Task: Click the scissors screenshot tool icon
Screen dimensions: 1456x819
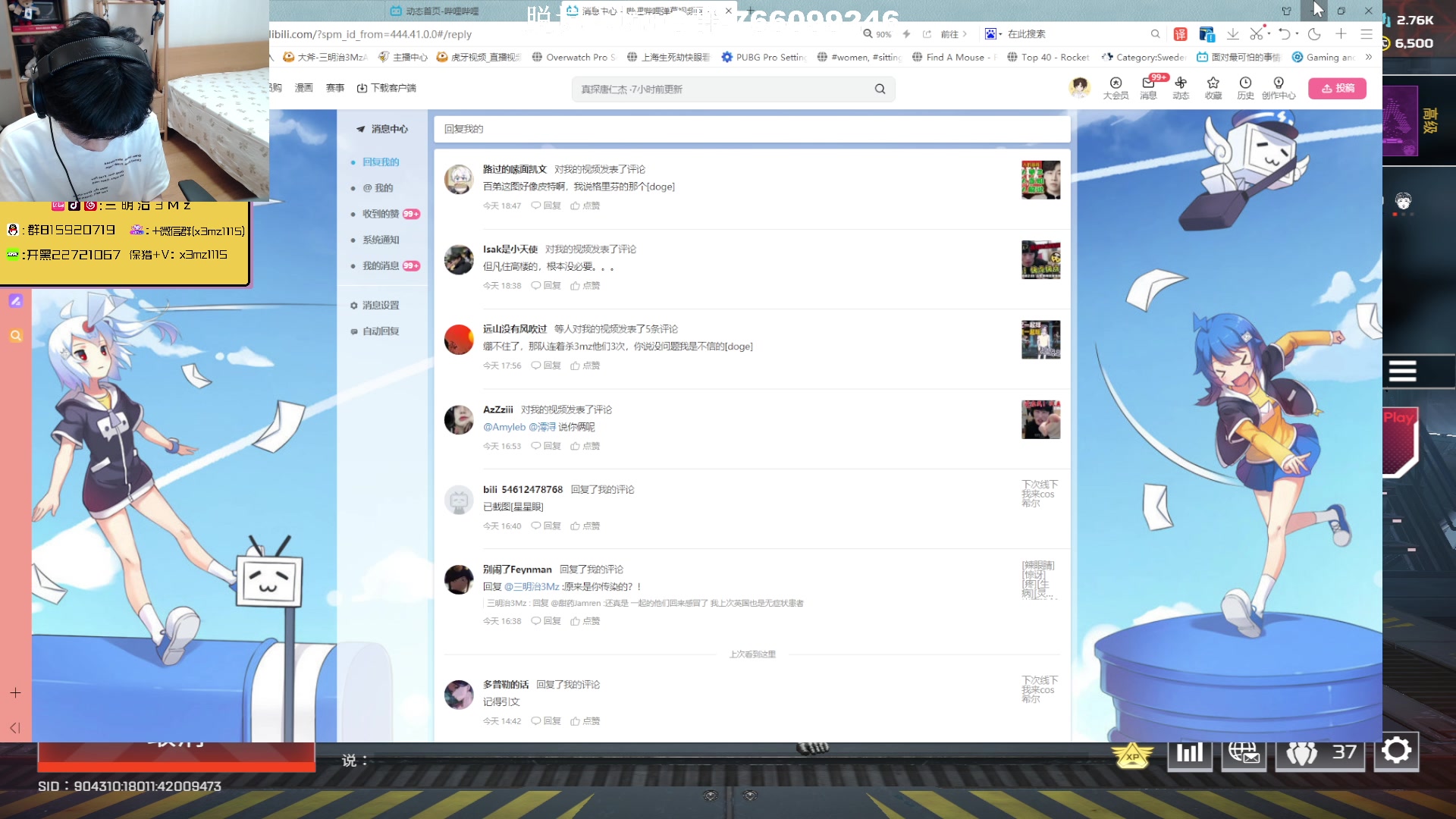Action: coord(1257,34)
